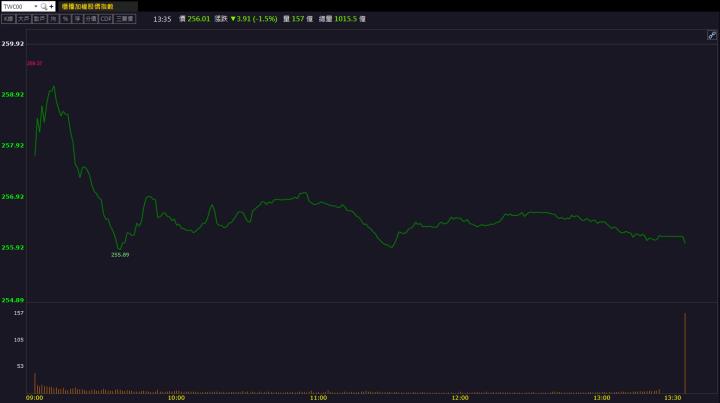Viewport: 720px width, 403px height.
Task: Click the 259.92 label on the price axis
Action: pos(12,44)
